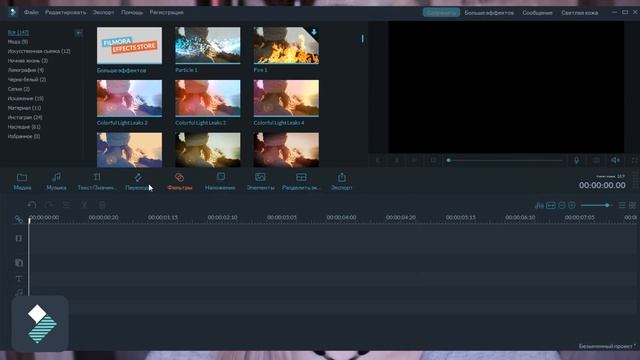Click the scissors cut icon

click(84, 205)
